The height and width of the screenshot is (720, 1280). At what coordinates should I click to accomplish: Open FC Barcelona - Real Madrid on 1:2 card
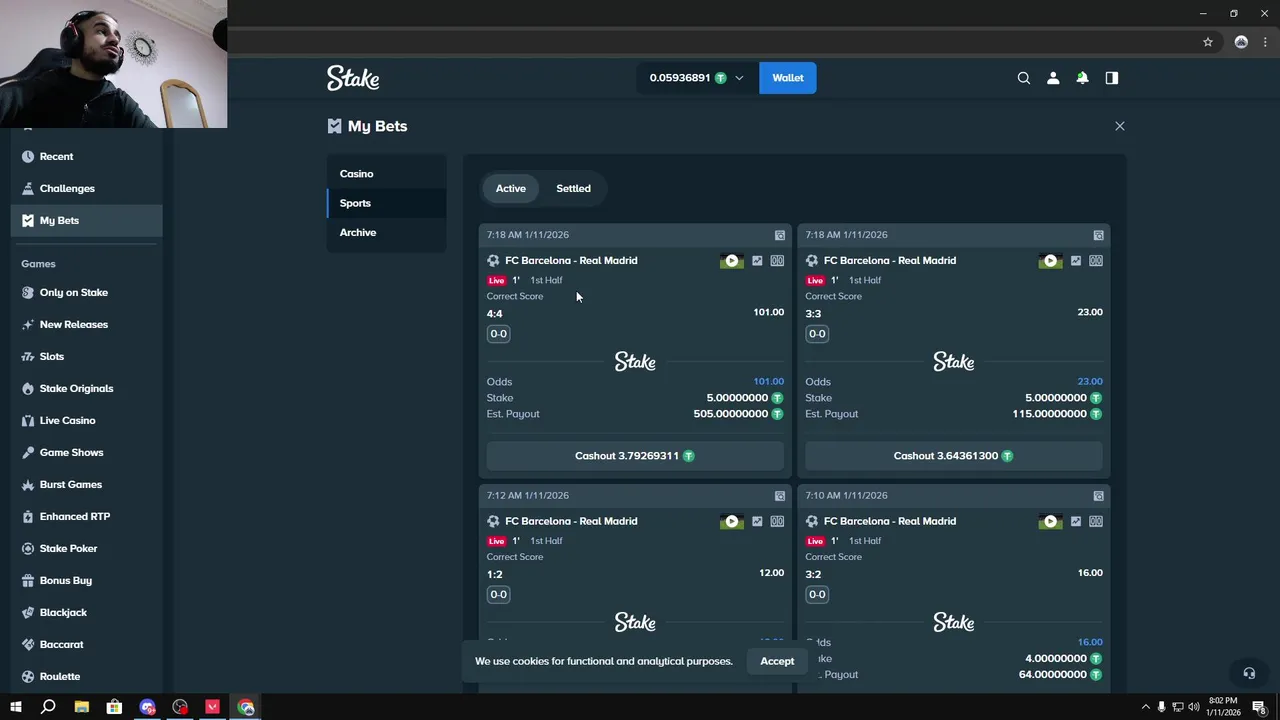coord(571,522)
